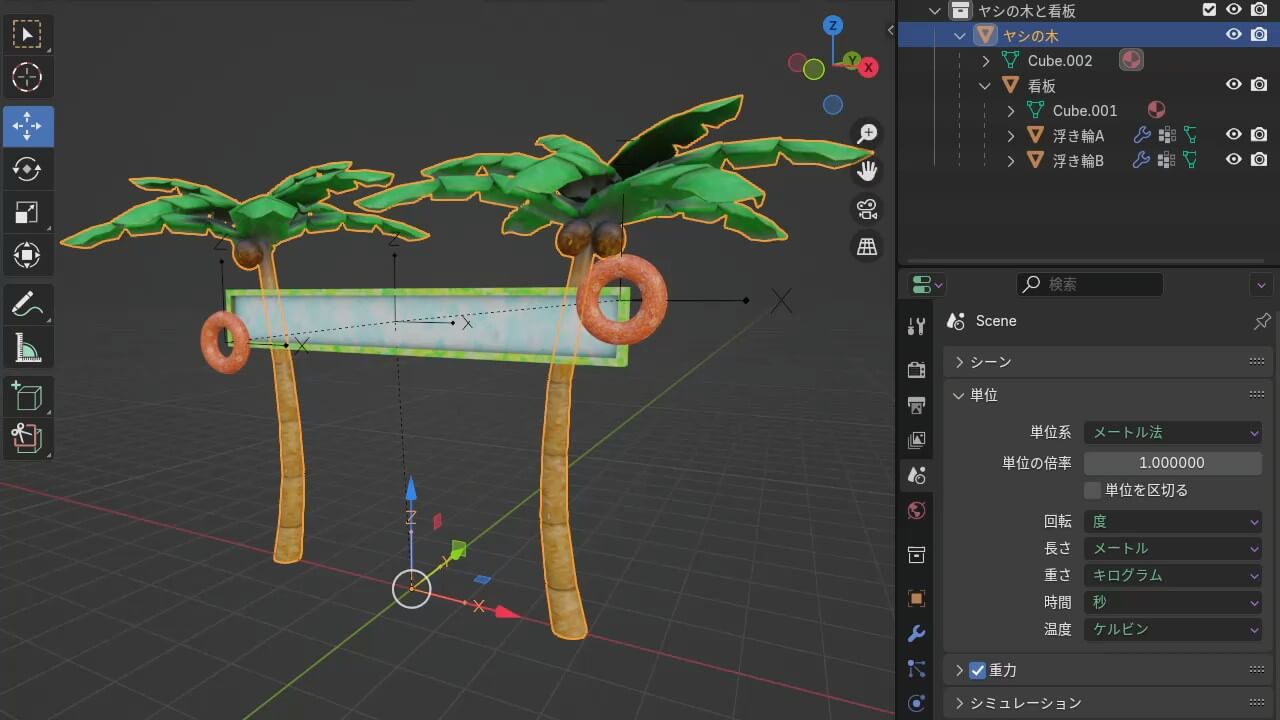
Task: Collapse the ヤシの木 collection
Action: click(958, 35)
